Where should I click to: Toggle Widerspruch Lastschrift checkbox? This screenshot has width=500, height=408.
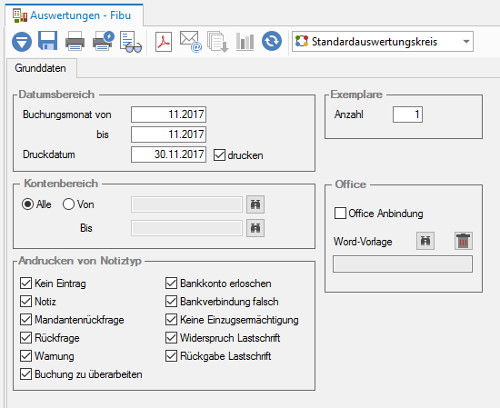171,338
